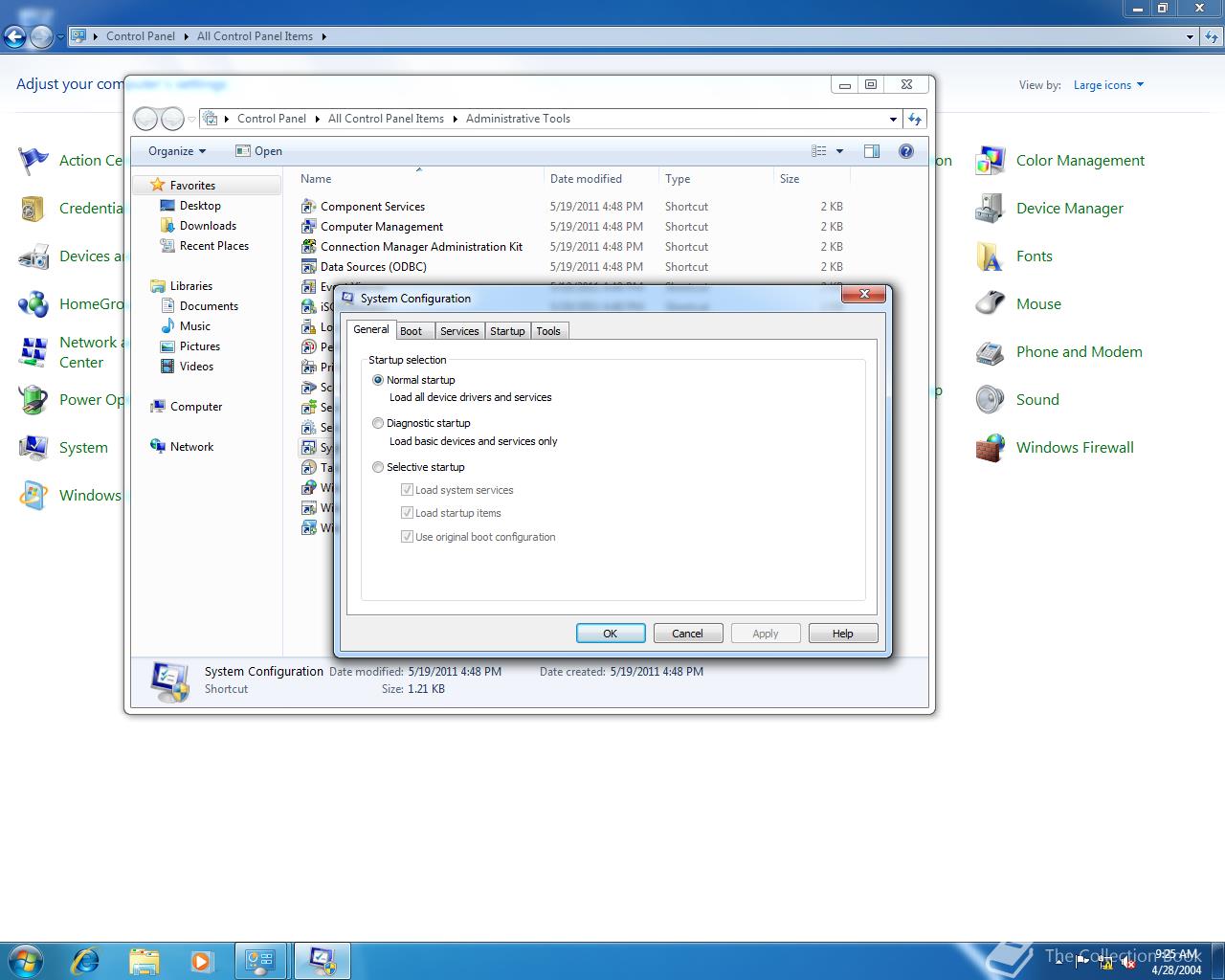
Task: Click the Cancel button in System Configuration
Action: (x=687, y=634)
